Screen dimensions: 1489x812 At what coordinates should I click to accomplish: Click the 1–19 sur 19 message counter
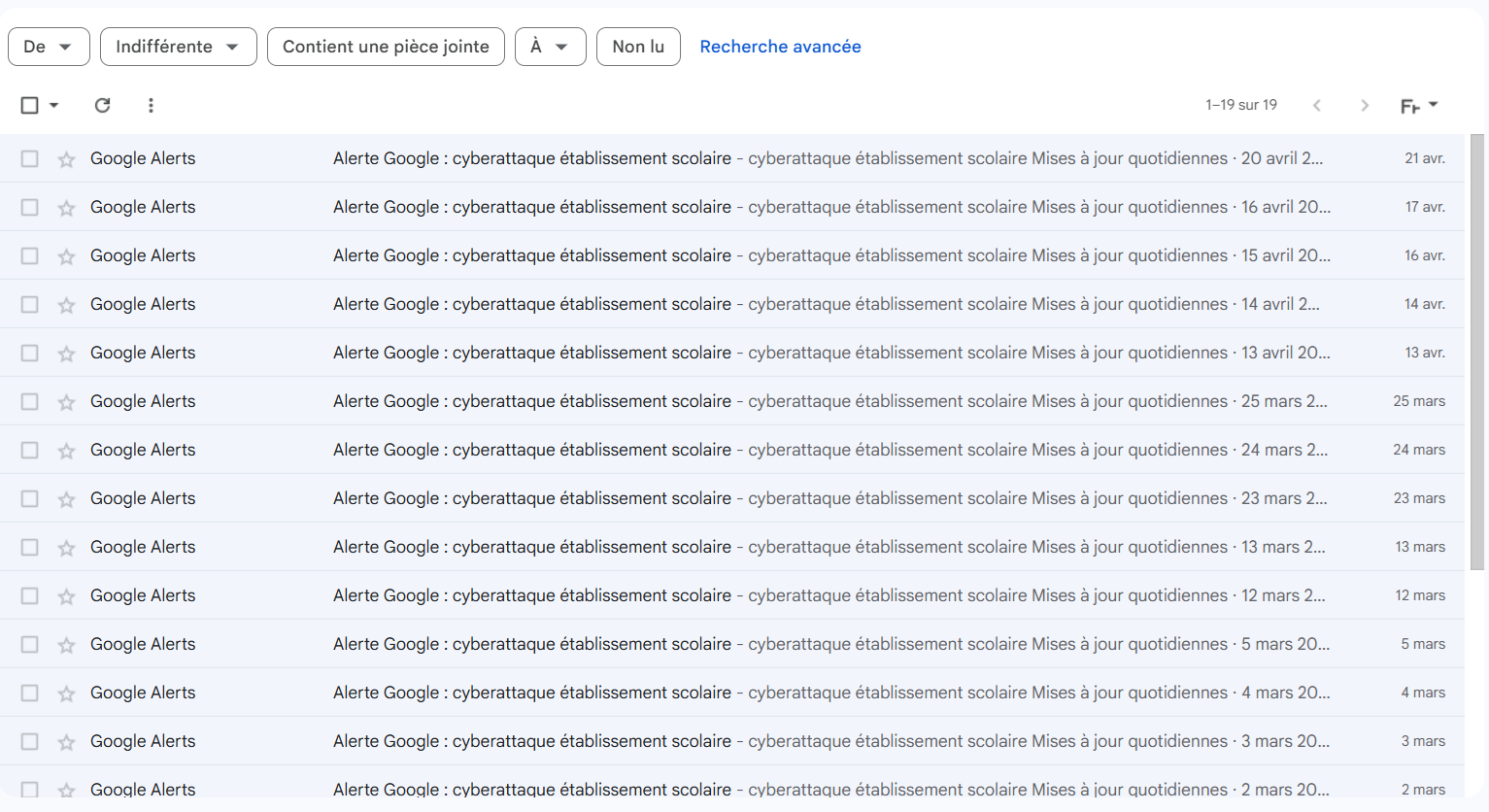[x=1241, y=105]
